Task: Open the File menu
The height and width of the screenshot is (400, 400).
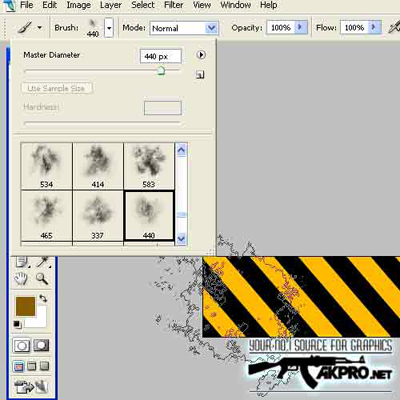Action: (26, 5)
